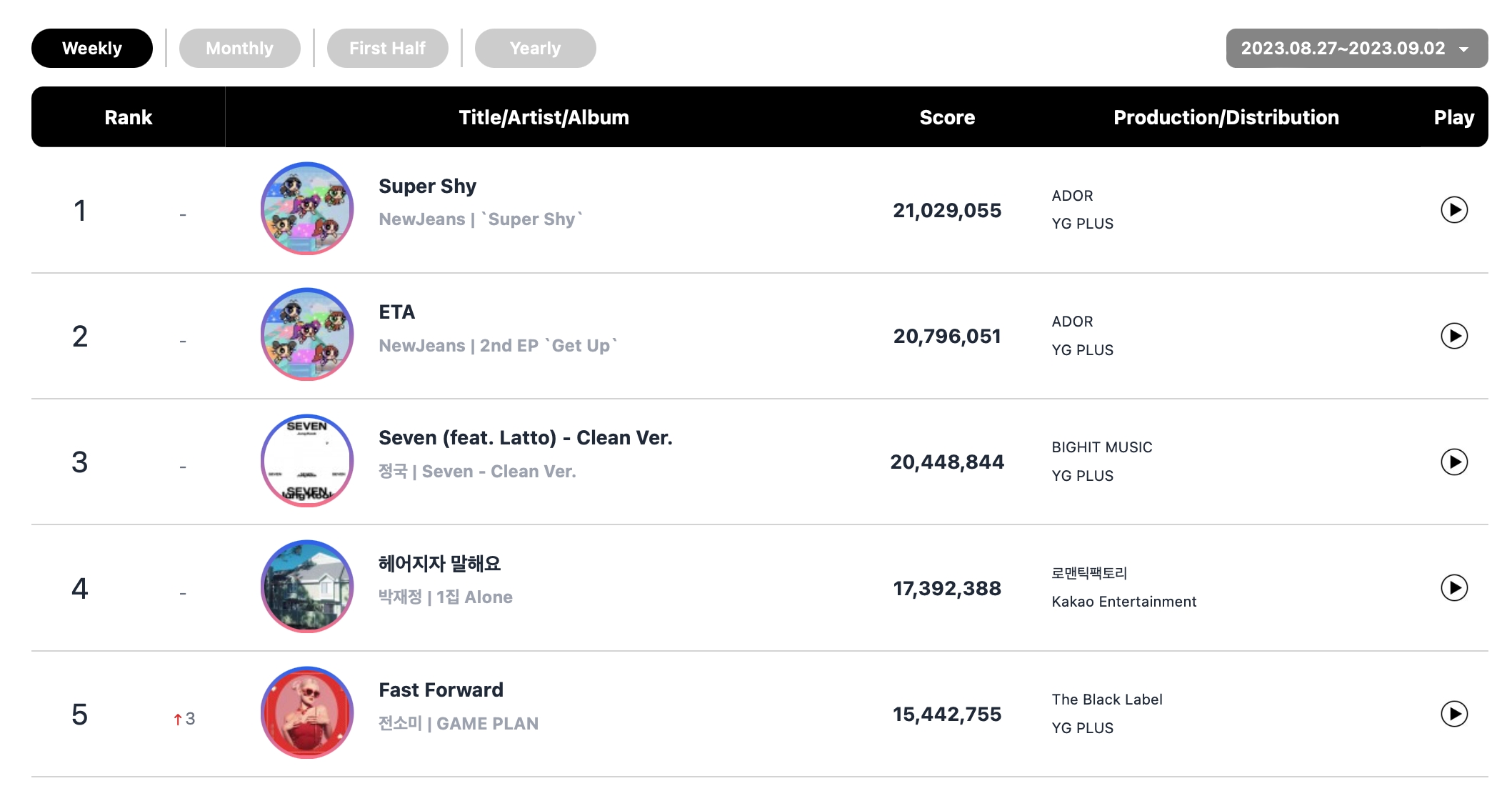Screen dimensions: 1512x786
Task: Click the 1집 Alone album cover thumbnail
Action: click(x=307, y=587)
